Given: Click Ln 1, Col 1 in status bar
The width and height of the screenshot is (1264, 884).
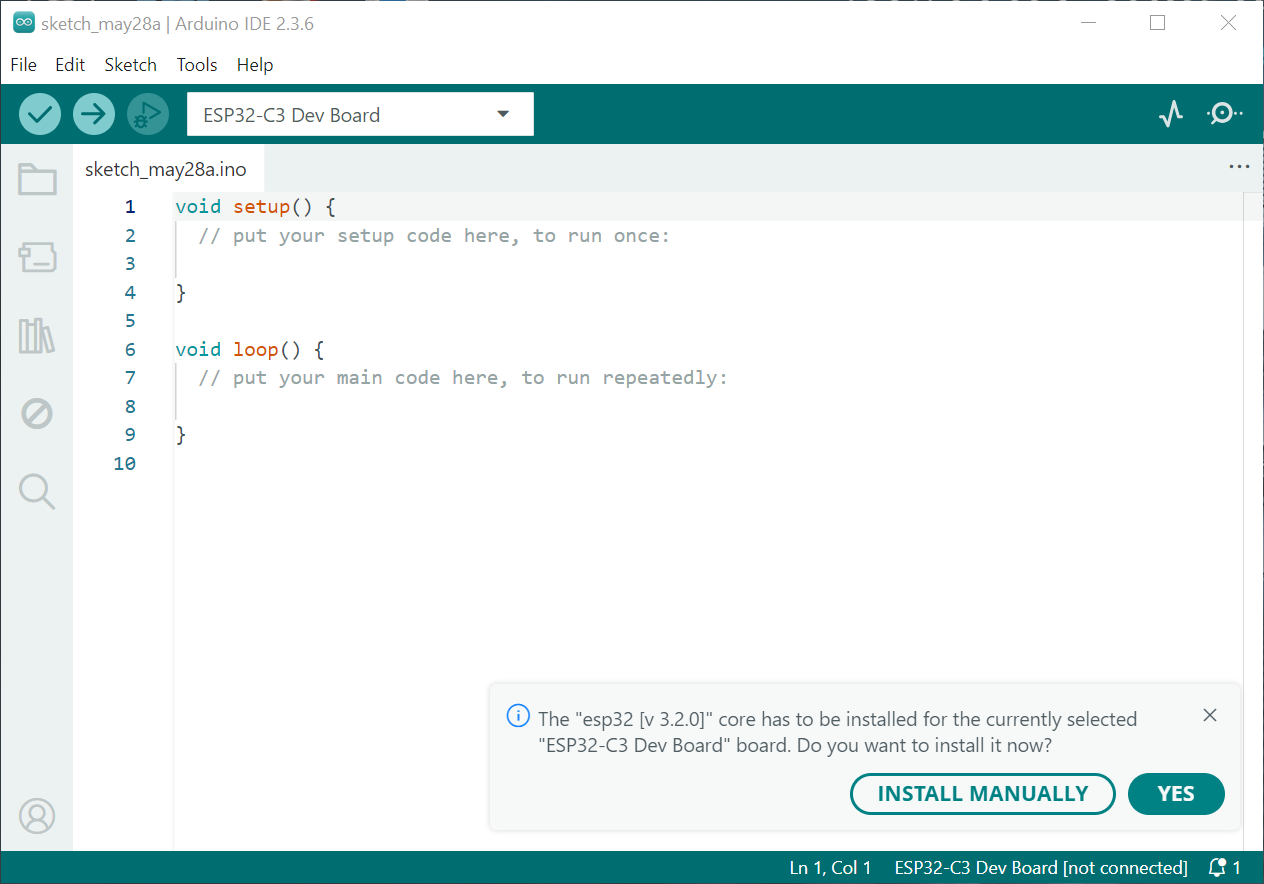Looking at the screenshot, I should tap(830, 868).
